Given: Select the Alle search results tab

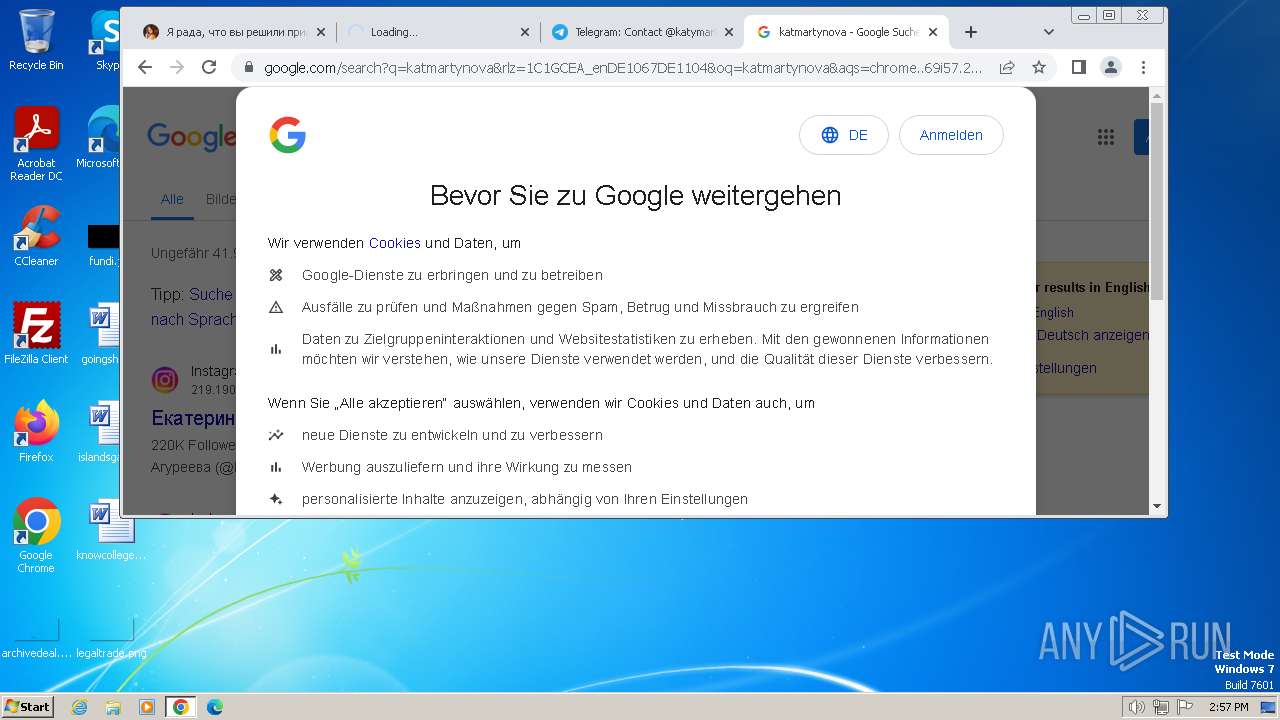Looking at the screenshot, I should pyautogui.click(x=172, y=199).
